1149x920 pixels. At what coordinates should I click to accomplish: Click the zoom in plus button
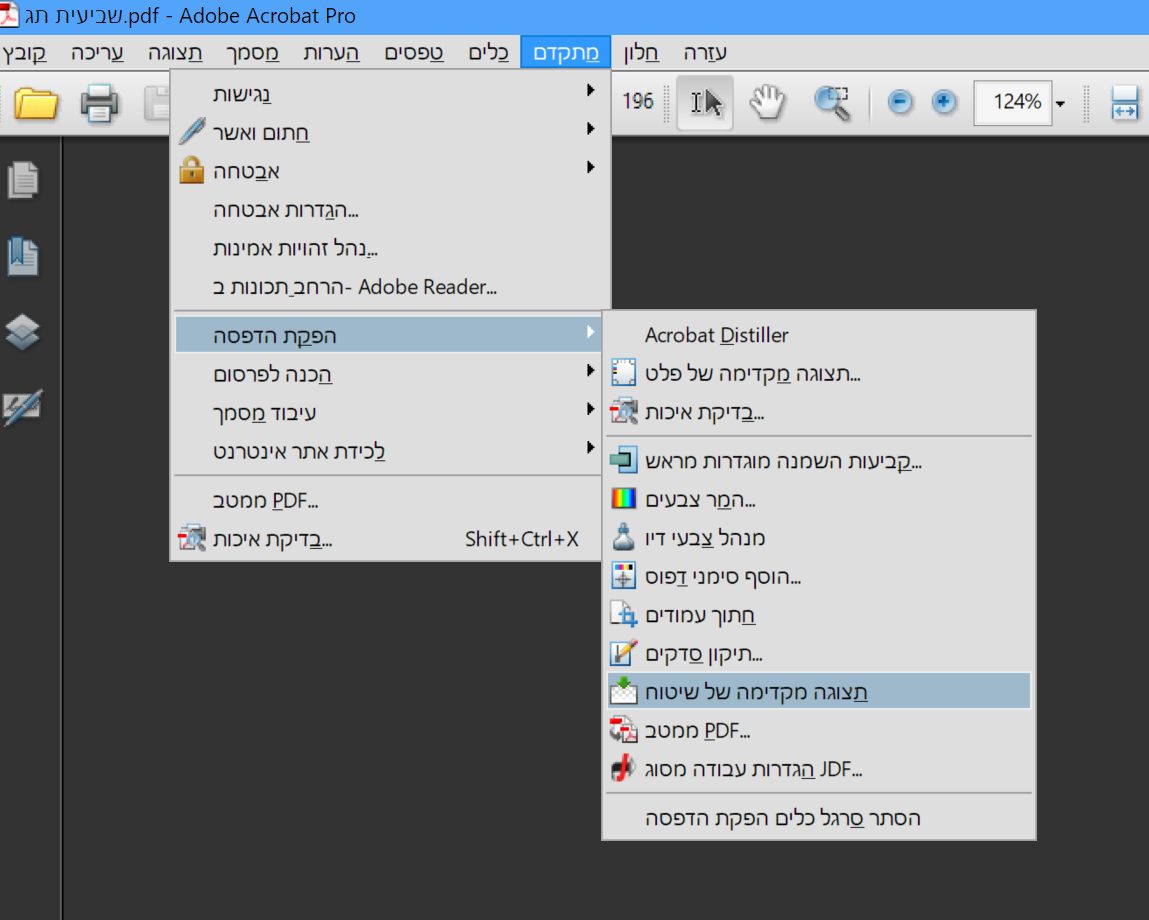pos(944,102)
